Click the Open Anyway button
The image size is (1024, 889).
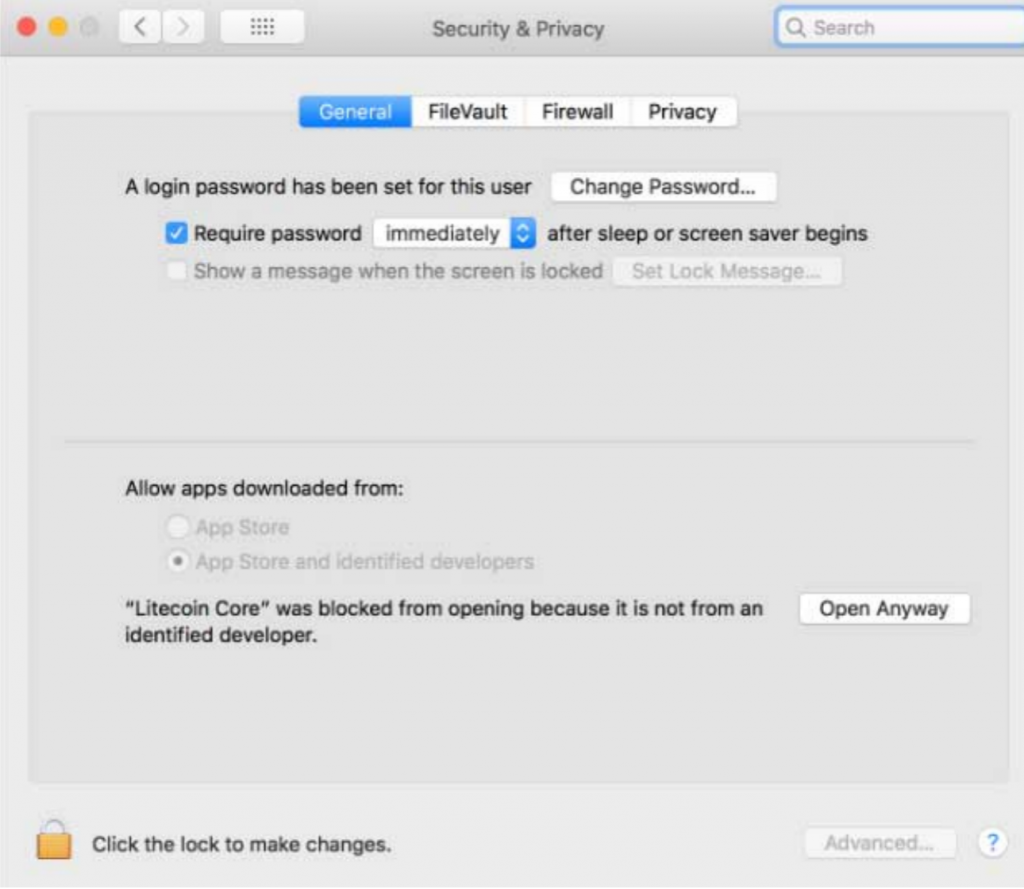[884, 608]
